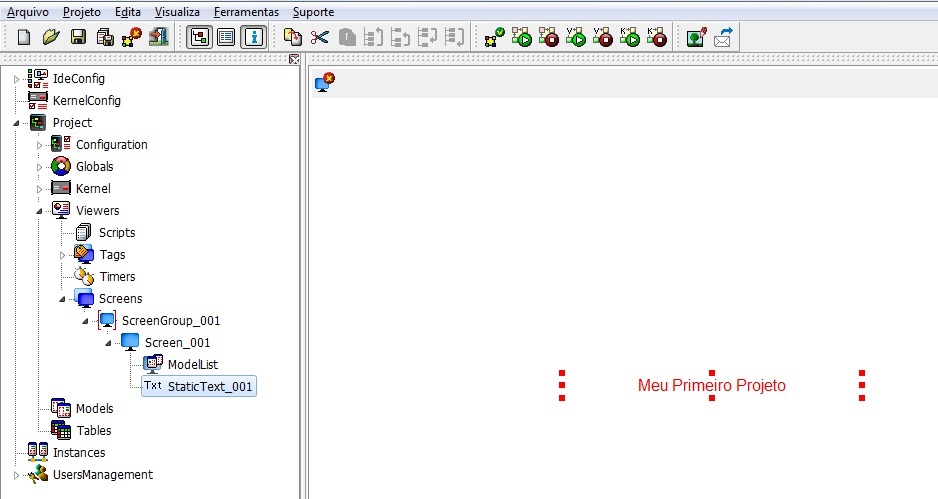Open the Projeto menu
The height and width of the screenshot is (499, 938).
82,12
